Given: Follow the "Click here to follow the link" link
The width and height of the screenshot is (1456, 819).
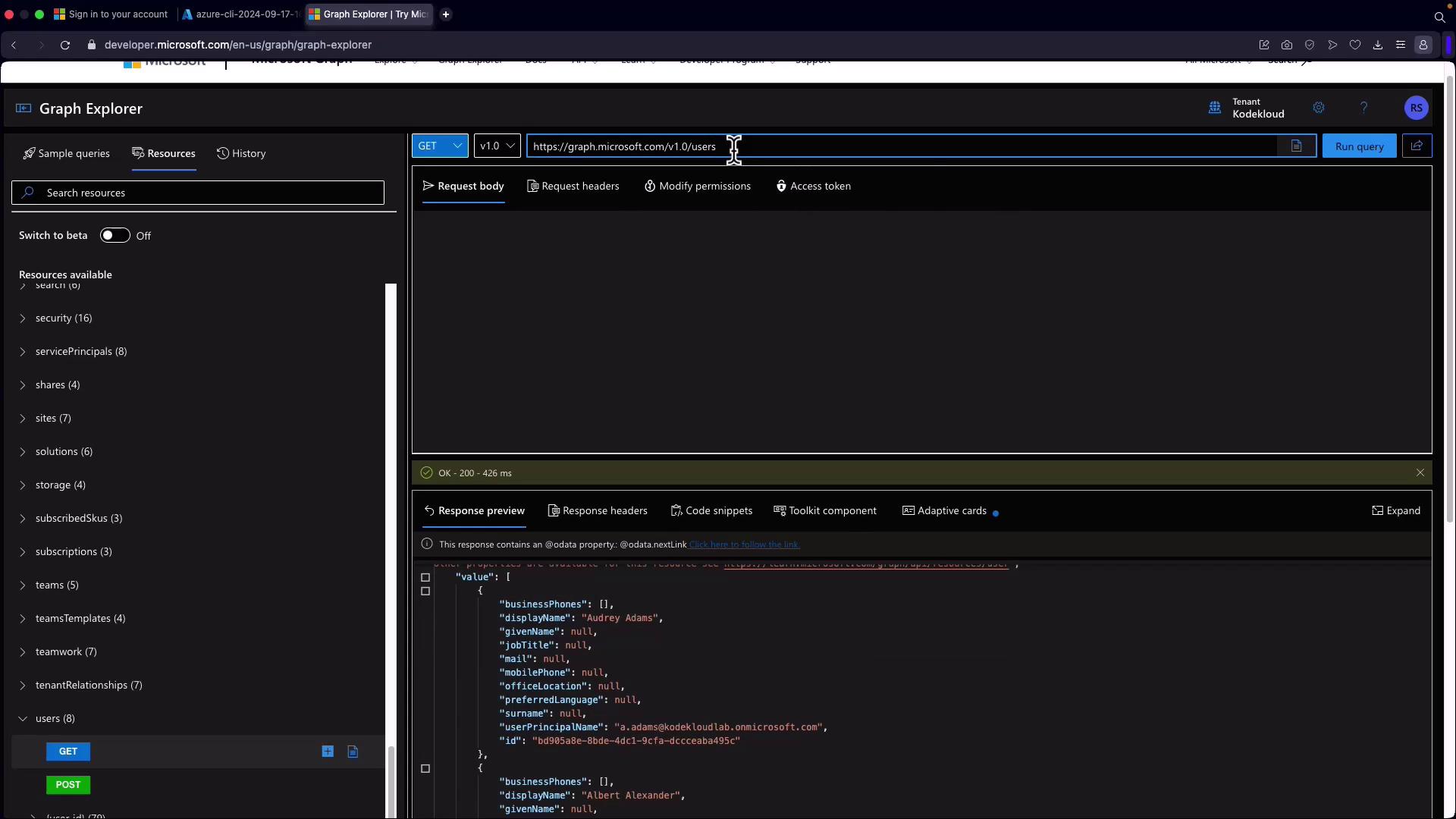Looking at the screenshot, I should coord(744,544).
